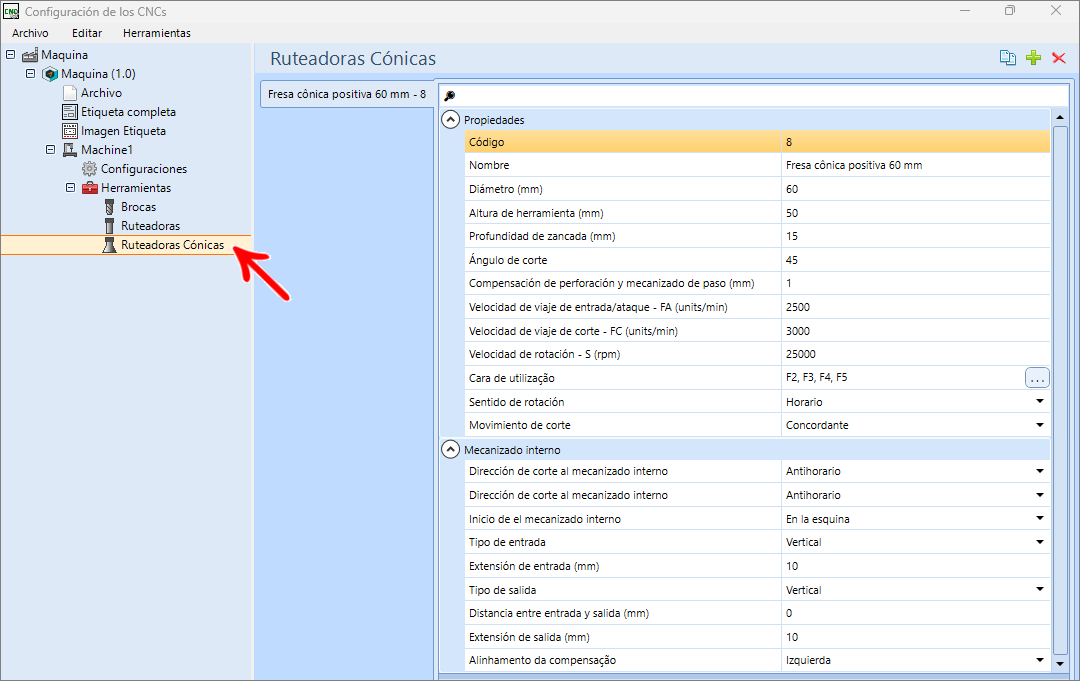Click the green plus add tool icon
The height and width of the screenshot is (681, 1080).
pos(1033,58)
